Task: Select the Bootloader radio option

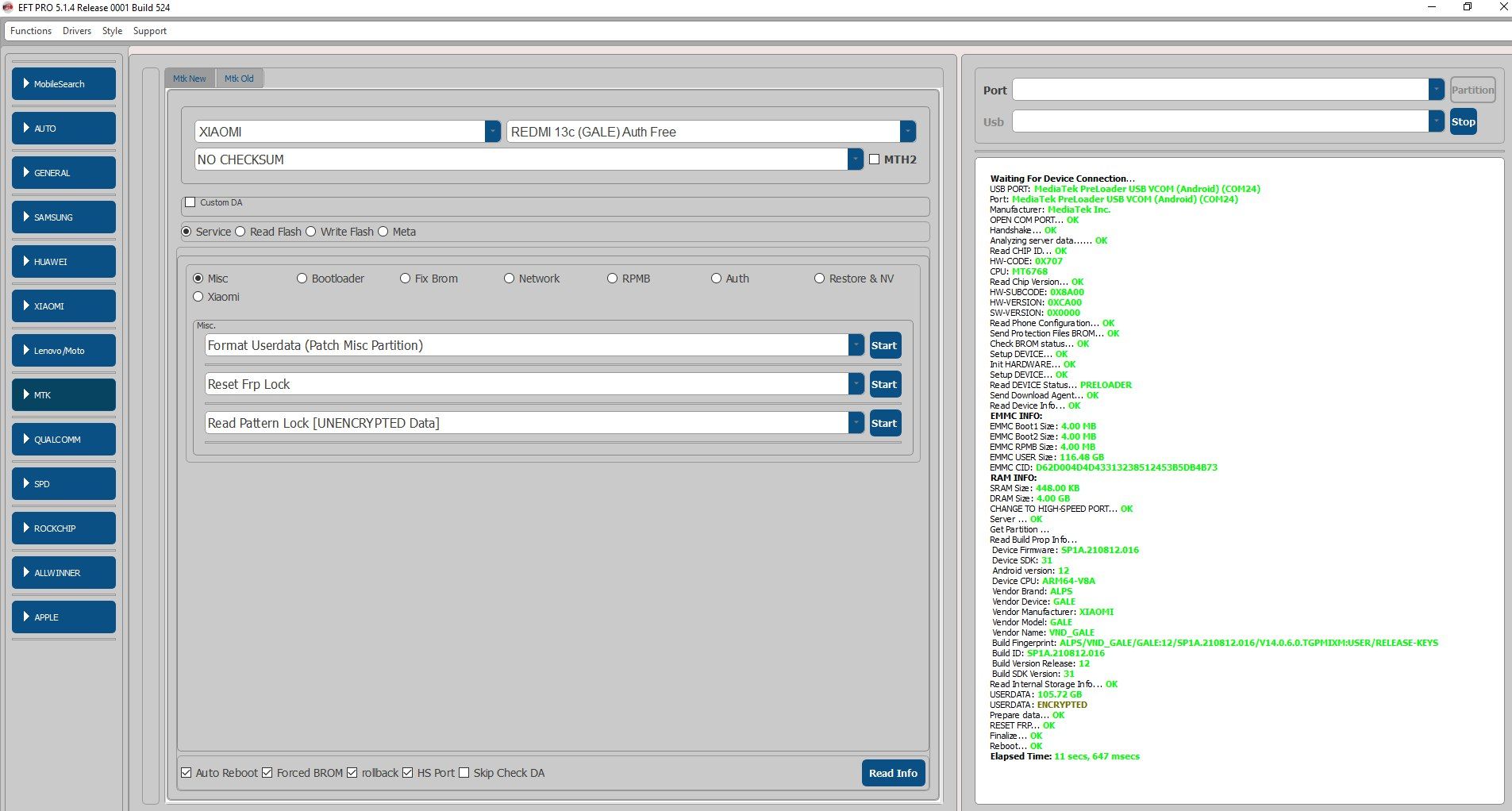Action: click(x=302, y=279)
